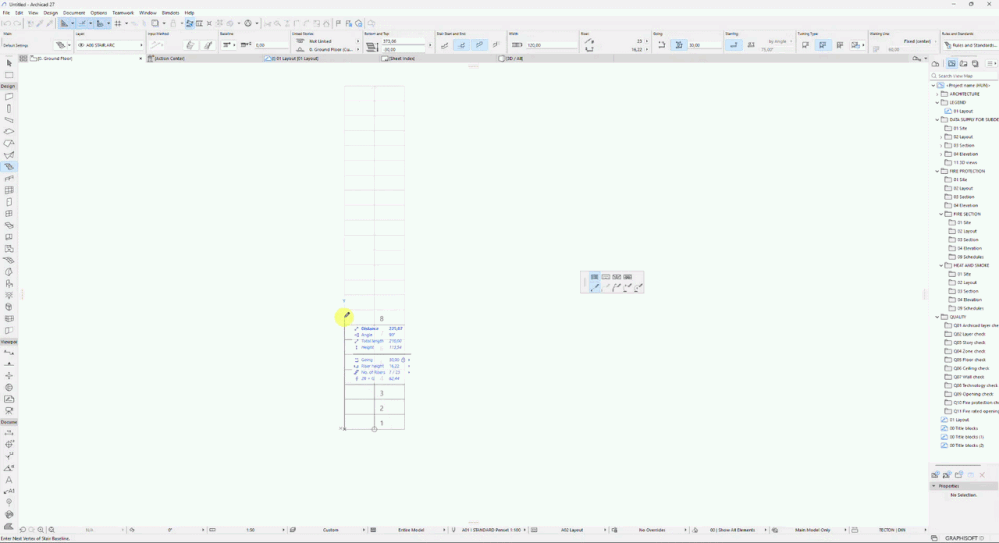The height and width of the screenshot is (543, 999).
Task: Click the delete X icon in the Navigator bottom bar
Action: pyautogui.click(x=982, y=475)
